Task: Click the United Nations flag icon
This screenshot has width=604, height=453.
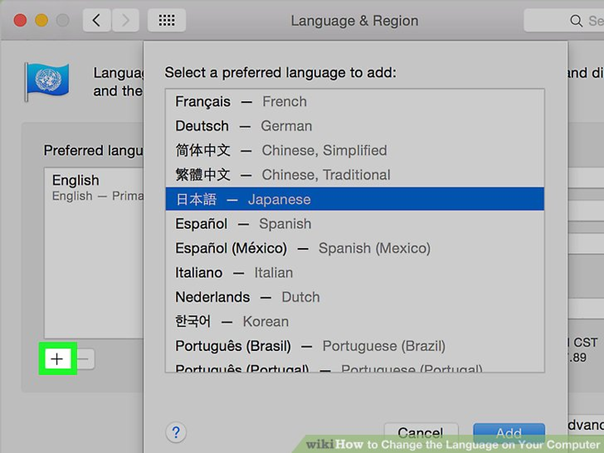Action: coord(47,82)
